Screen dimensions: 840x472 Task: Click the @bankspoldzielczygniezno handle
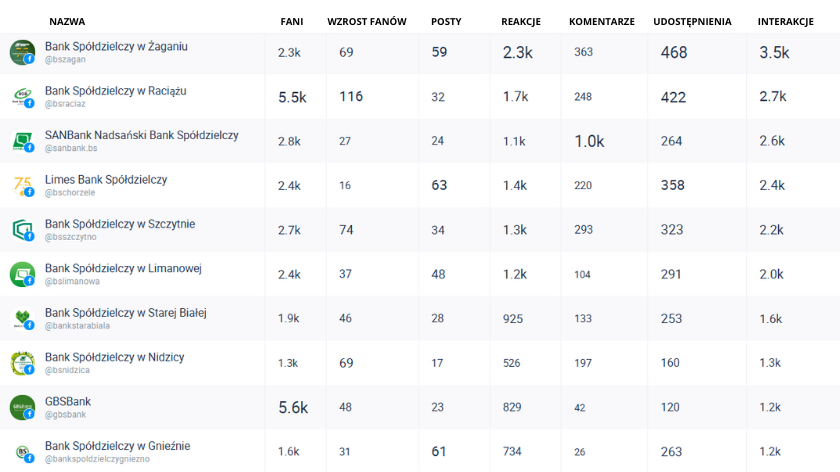96,458
